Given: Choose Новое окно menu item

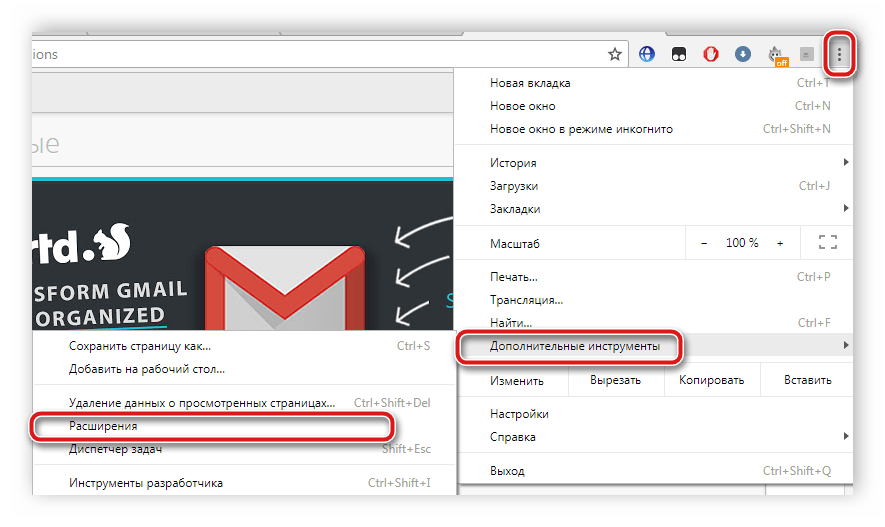Looking at the screenshot, I should pyautogui.click(x=655, y=106).
